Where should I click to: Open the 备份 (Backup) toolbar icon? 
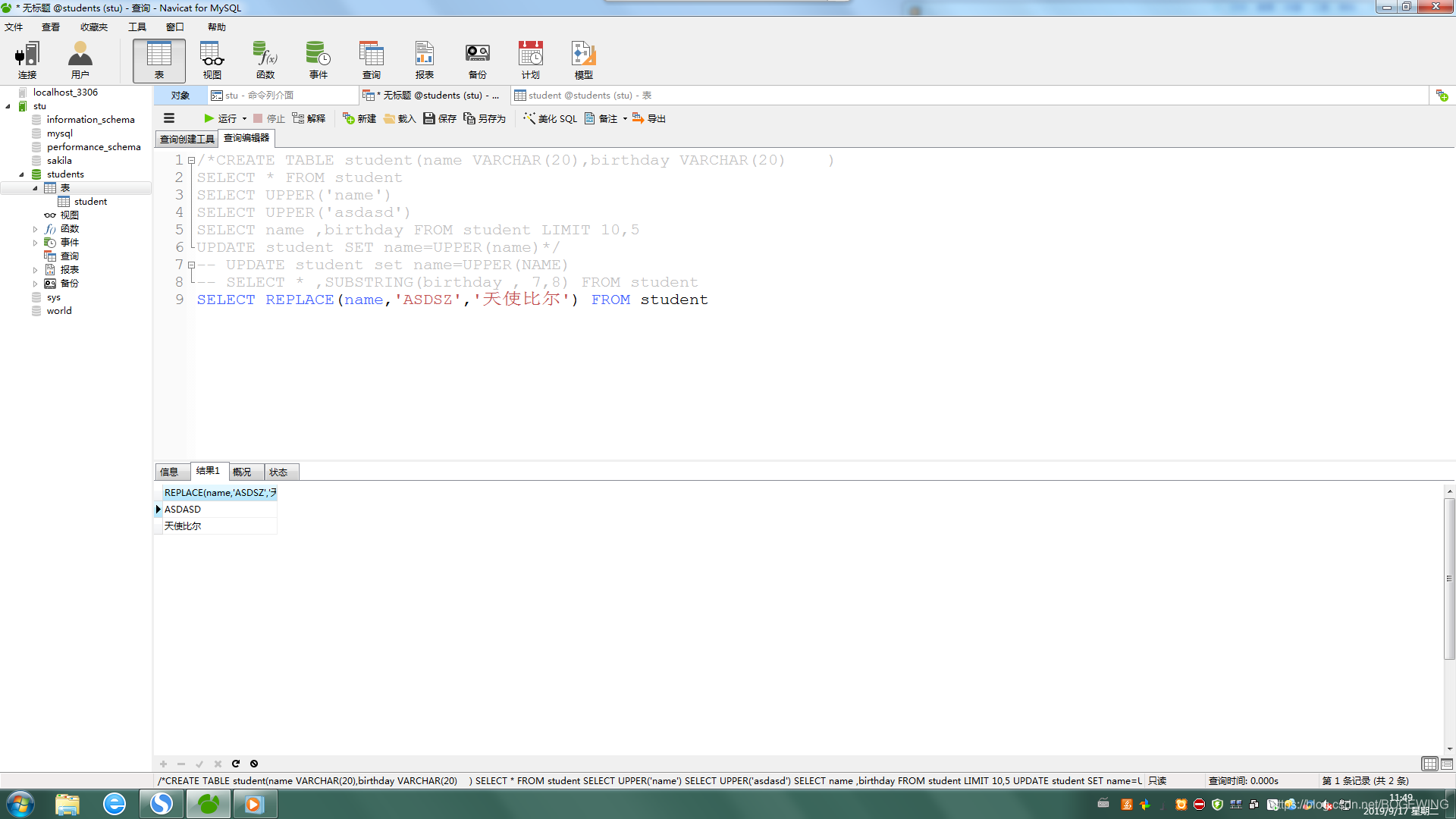coord(477,60)
